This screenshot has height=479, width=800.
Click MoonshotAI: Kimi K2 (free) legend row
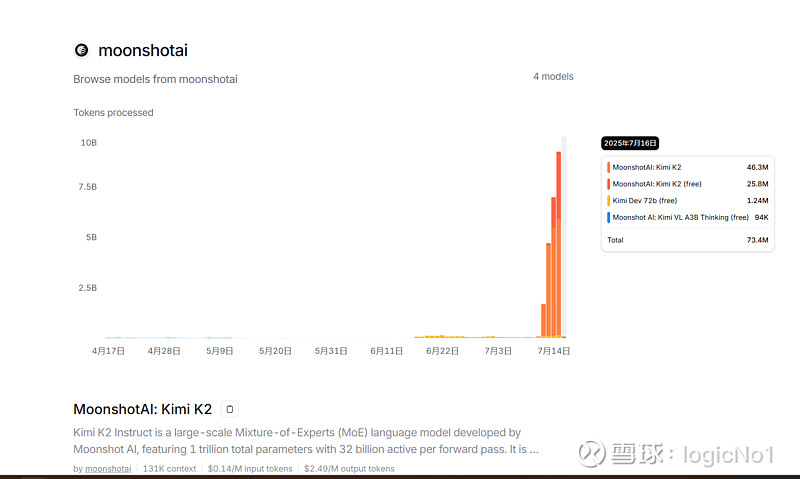click(688, 184)
